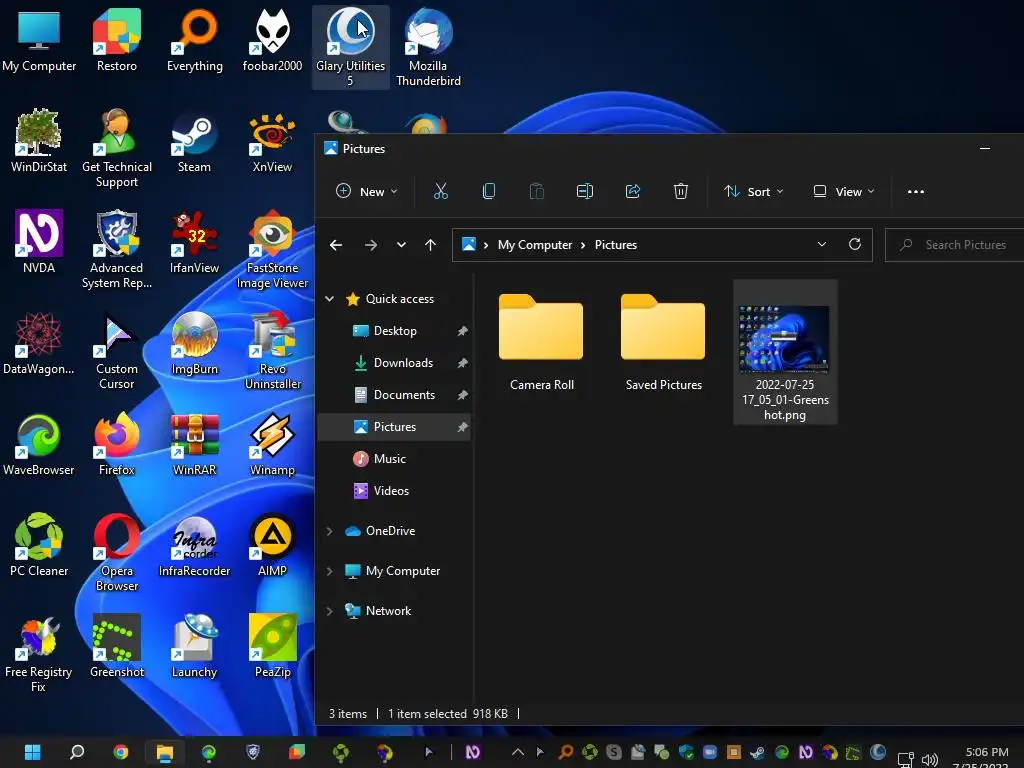Select the WinDirStat desktop icon
This screenshot has width=1024, height=768.
pos(39,142)
